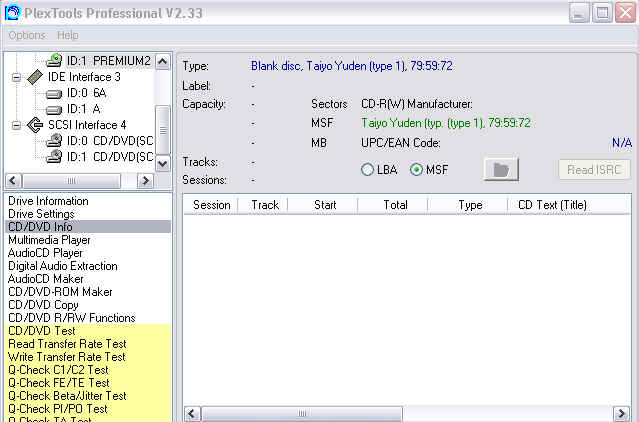Image resolution: width=639 pixels, height=422 pixels.
Task: Click drive tree scroll left arrow
Action: 13,180
